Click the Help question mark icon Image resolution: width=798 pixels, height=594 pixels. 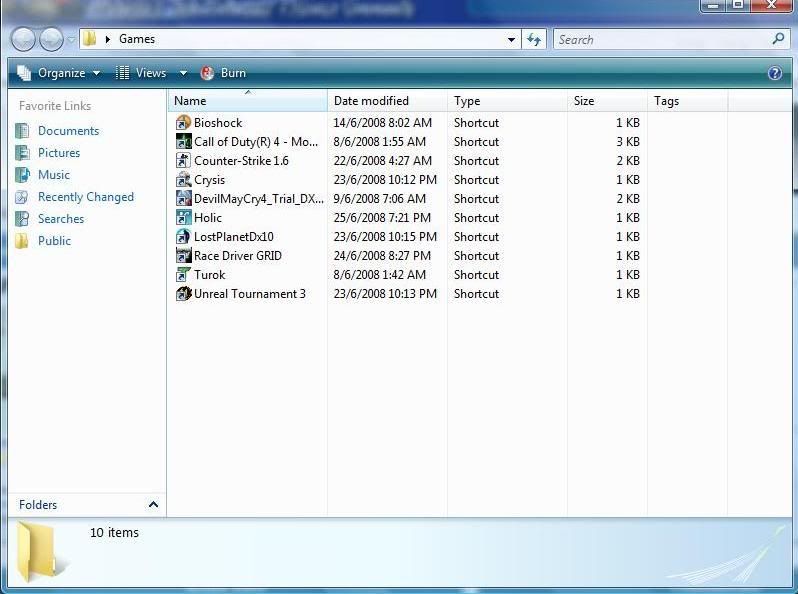(x=774, y=73)
